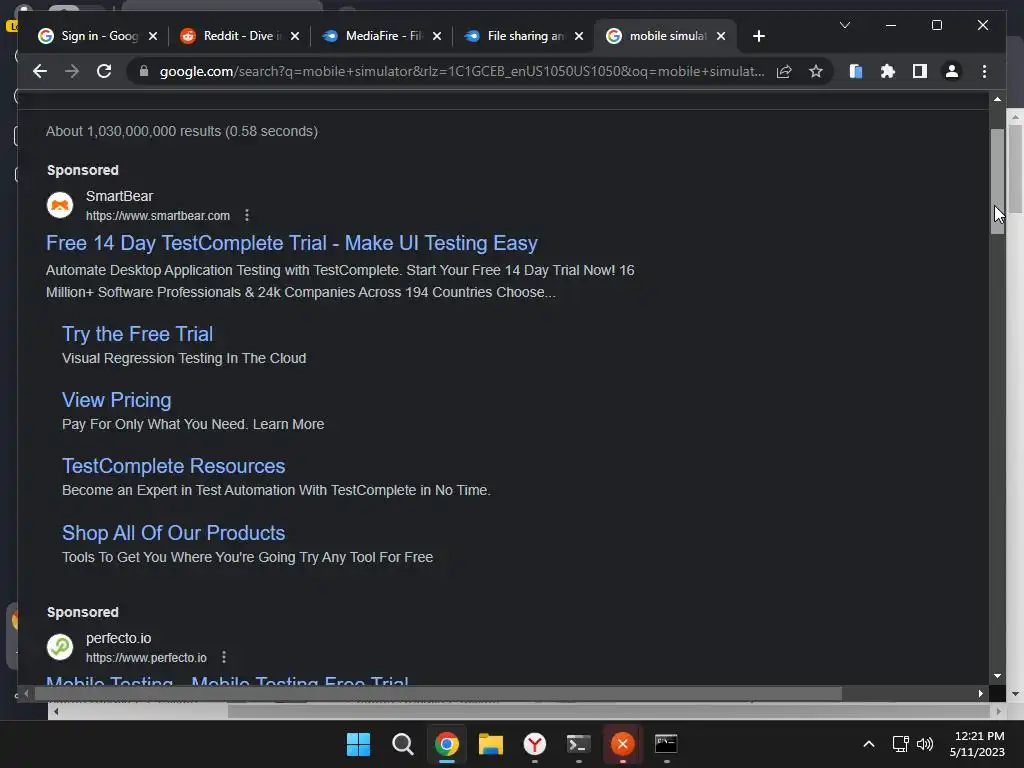Reload the current page
1024x768 pixels.
pyautogui.click(x=104, y=71)
